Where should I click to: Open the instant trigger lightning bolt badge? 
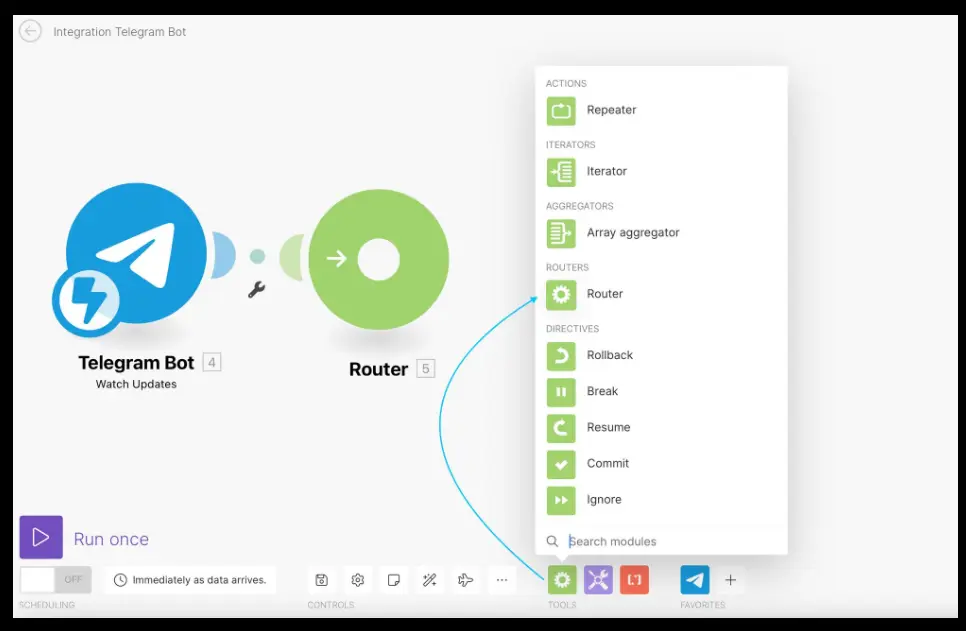pyautogui.click(x=87, y=302)
